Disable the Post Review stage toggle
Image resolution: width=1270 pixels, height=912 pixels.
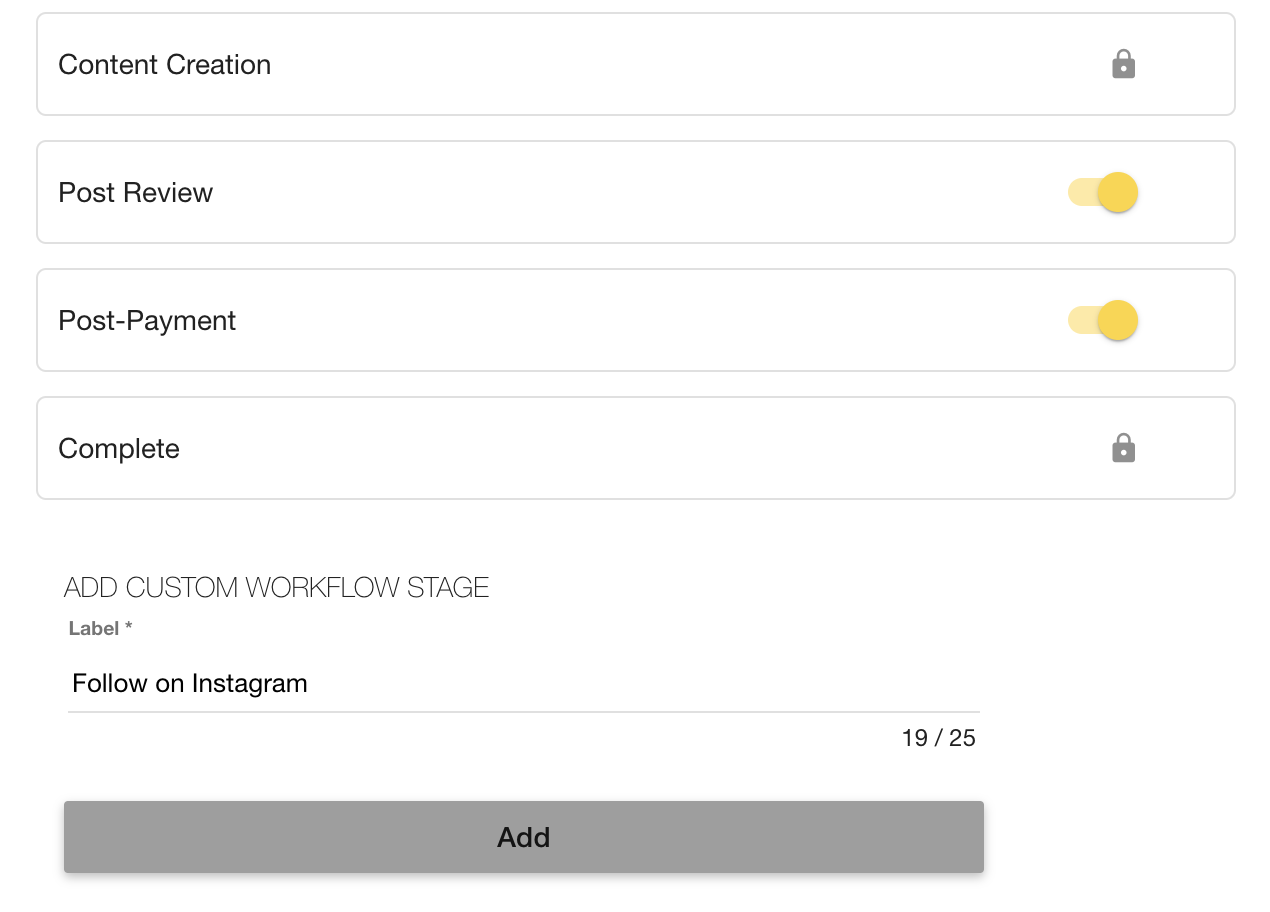[1103, 192]
